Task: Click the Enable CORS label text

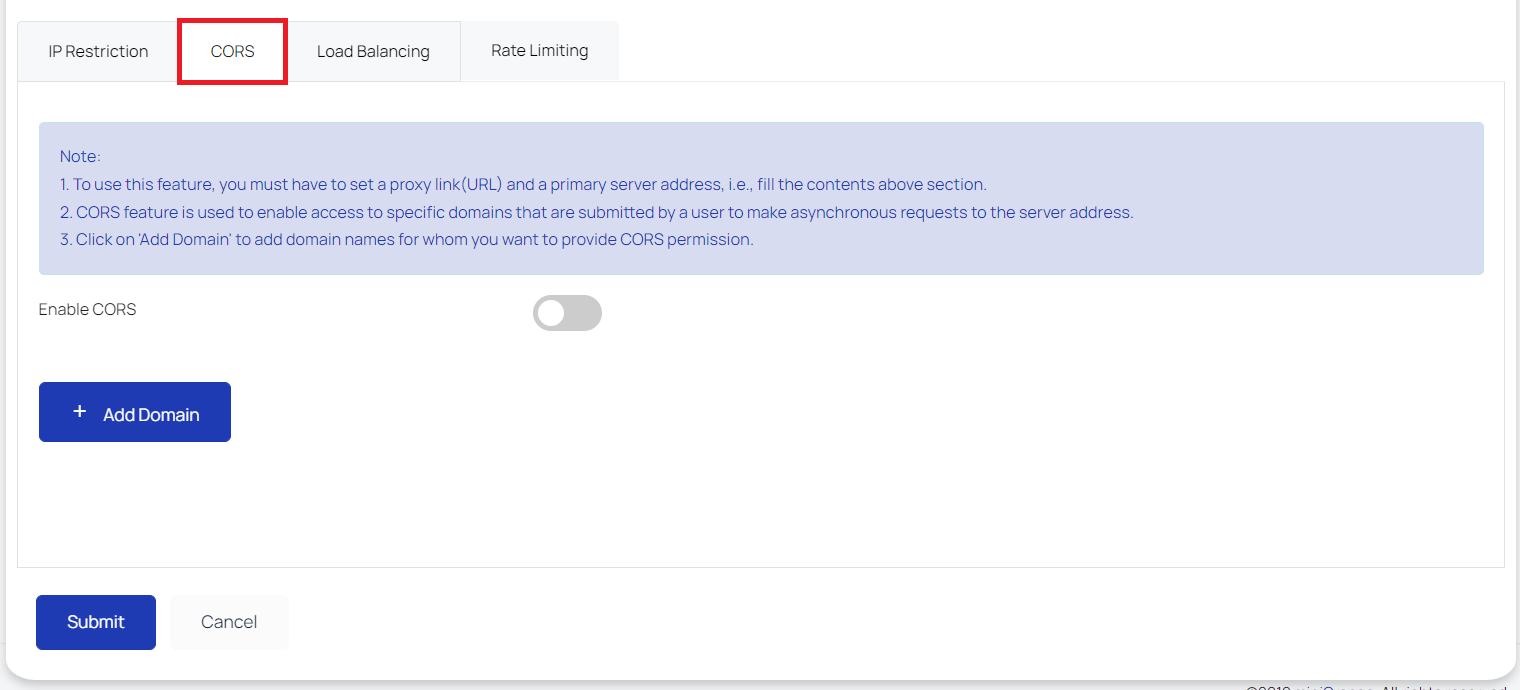Action: pyautogui.click(x=87, y=309)
